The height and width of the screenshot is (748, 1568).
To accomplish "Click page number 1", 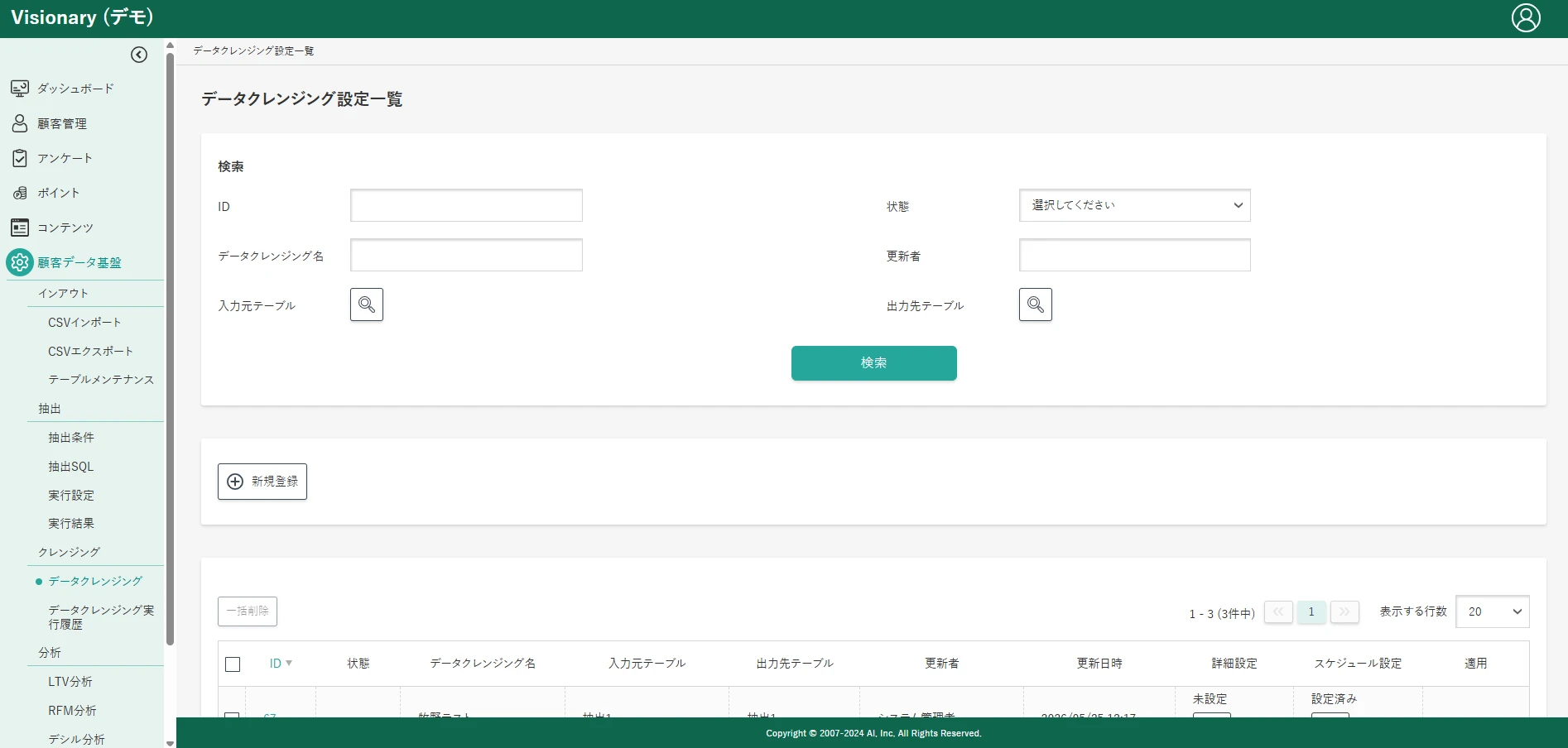I will pos(1311,612).
